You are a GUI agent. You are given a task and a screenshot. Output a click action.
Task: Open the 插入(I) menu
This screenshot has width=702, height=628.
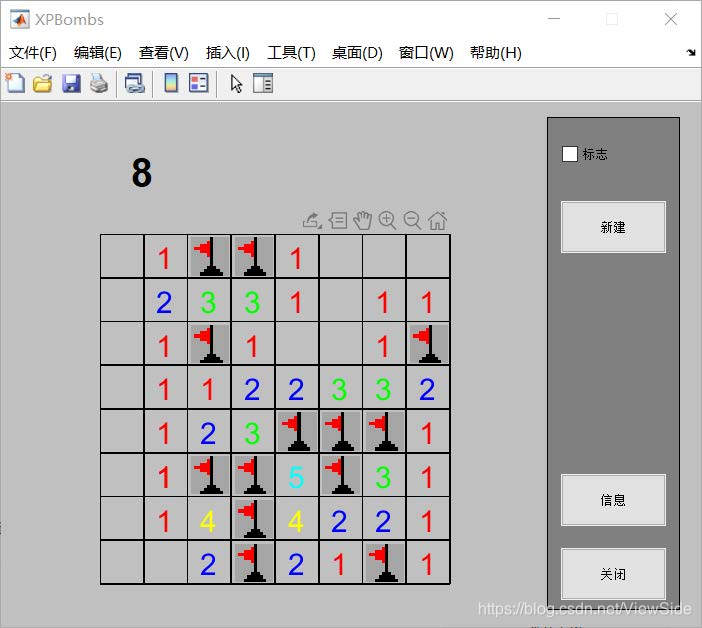pyautogui.click(x=227, y=53)
